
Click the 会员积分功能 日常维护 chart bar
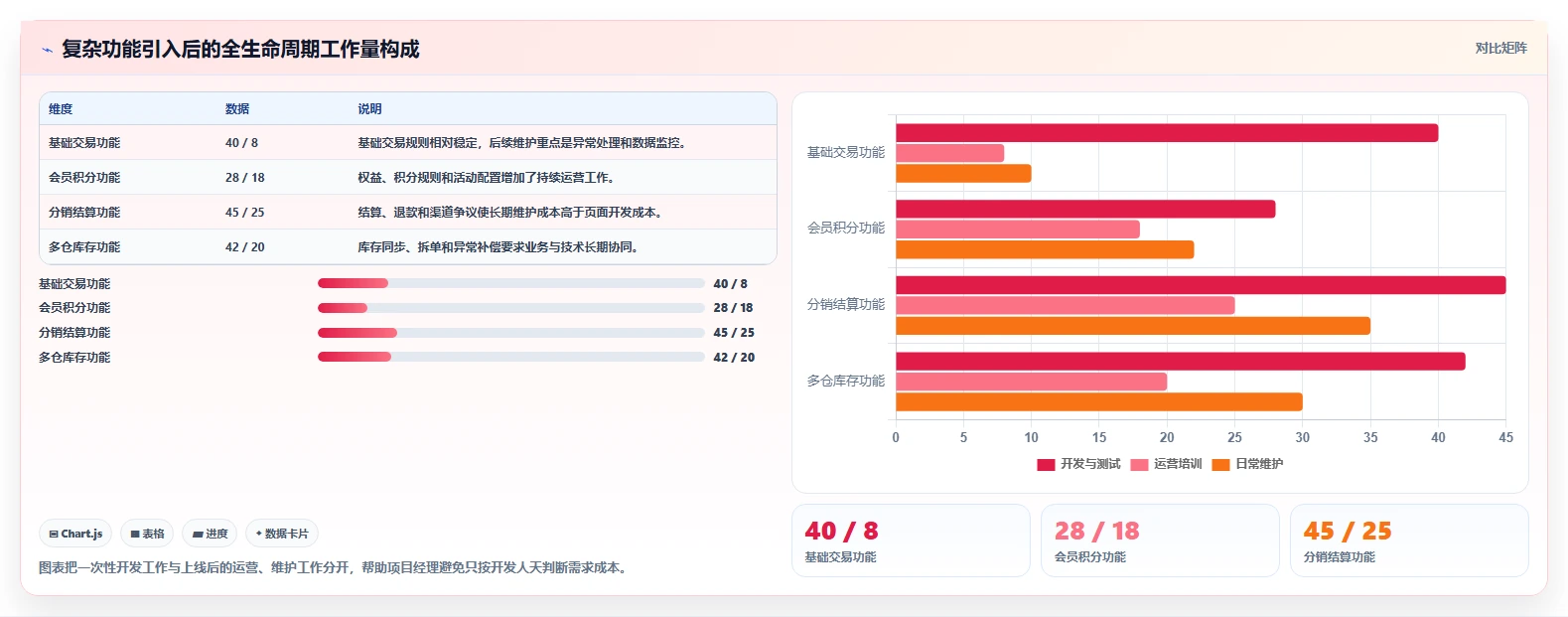point(1045,249)
